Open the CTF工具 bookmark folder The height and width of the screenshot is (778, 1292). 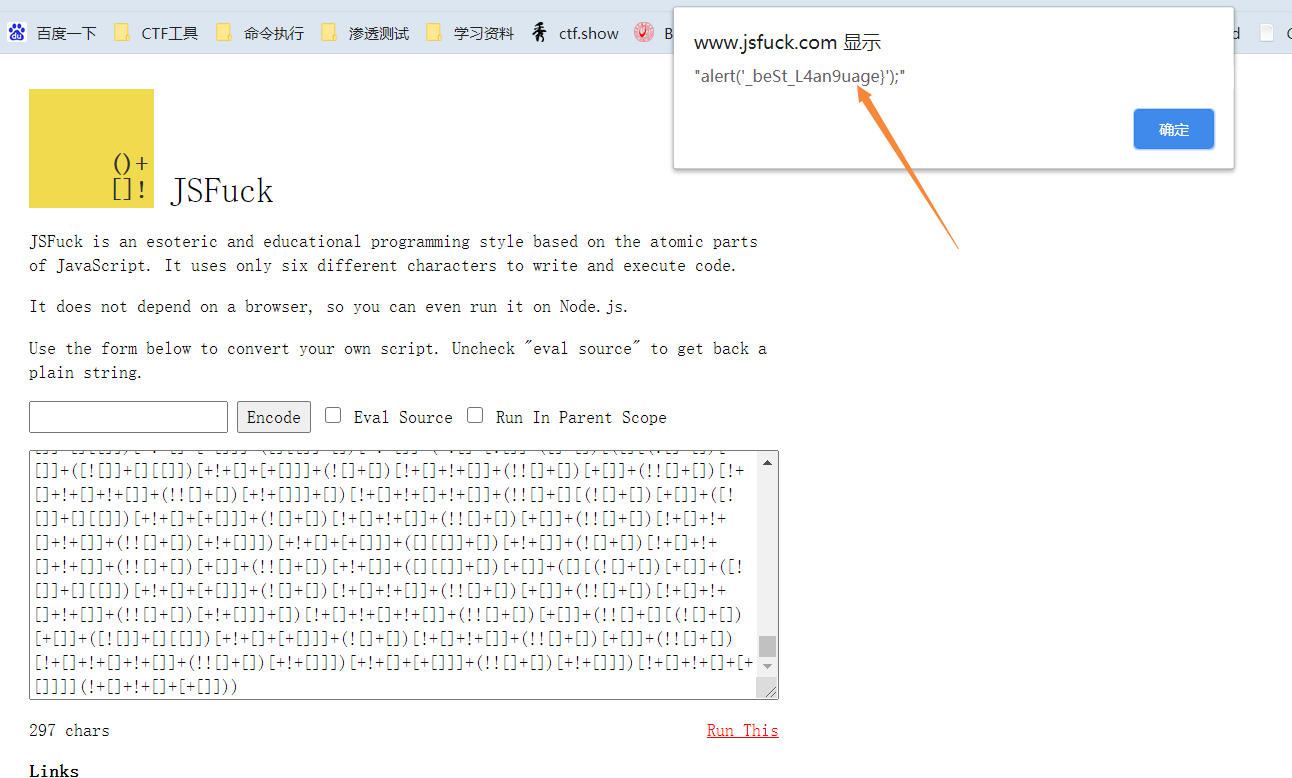156,33
